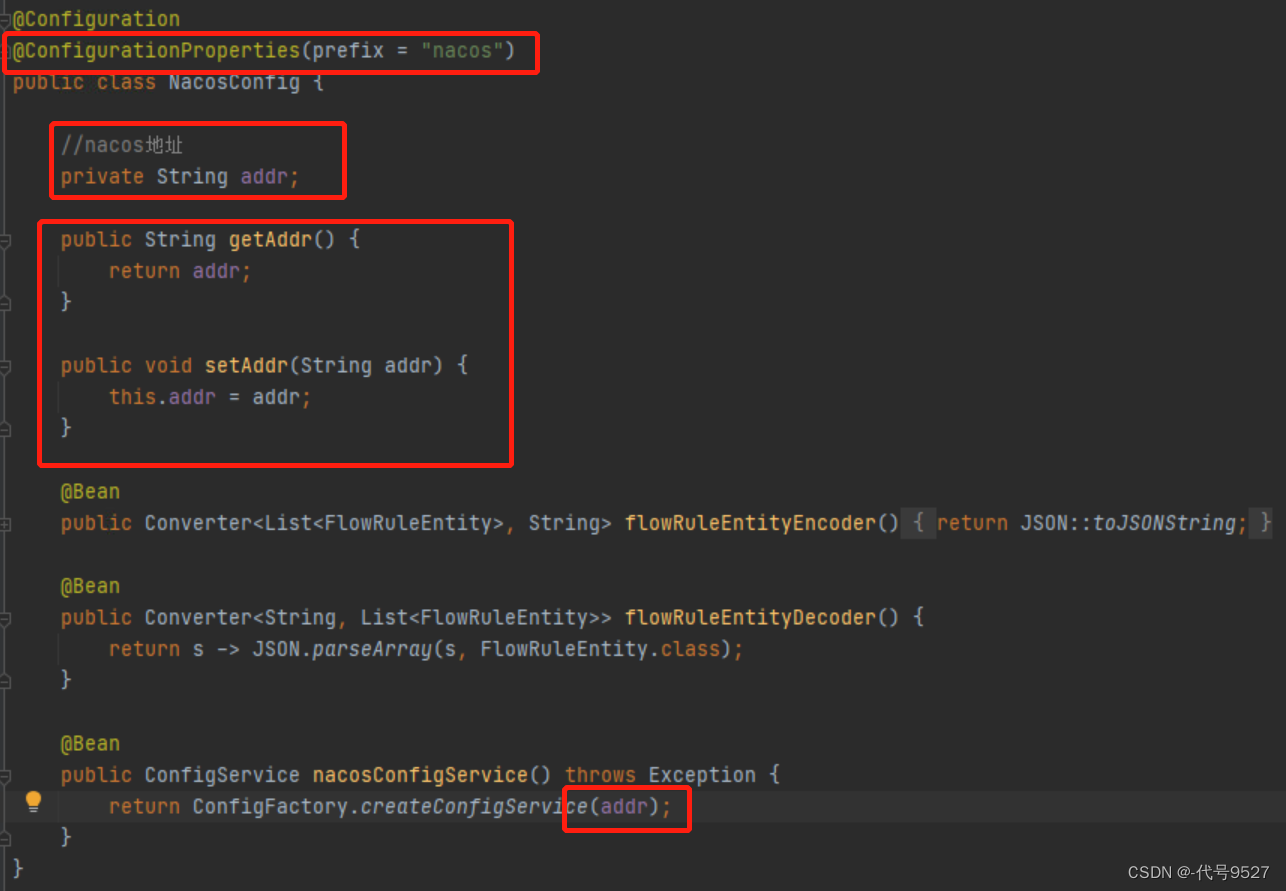Image resolution: width=1286 pixels, height=891 pixels.
Task: Collapse the getAddr method using gutter fold marker
Action: pos(5,240)
